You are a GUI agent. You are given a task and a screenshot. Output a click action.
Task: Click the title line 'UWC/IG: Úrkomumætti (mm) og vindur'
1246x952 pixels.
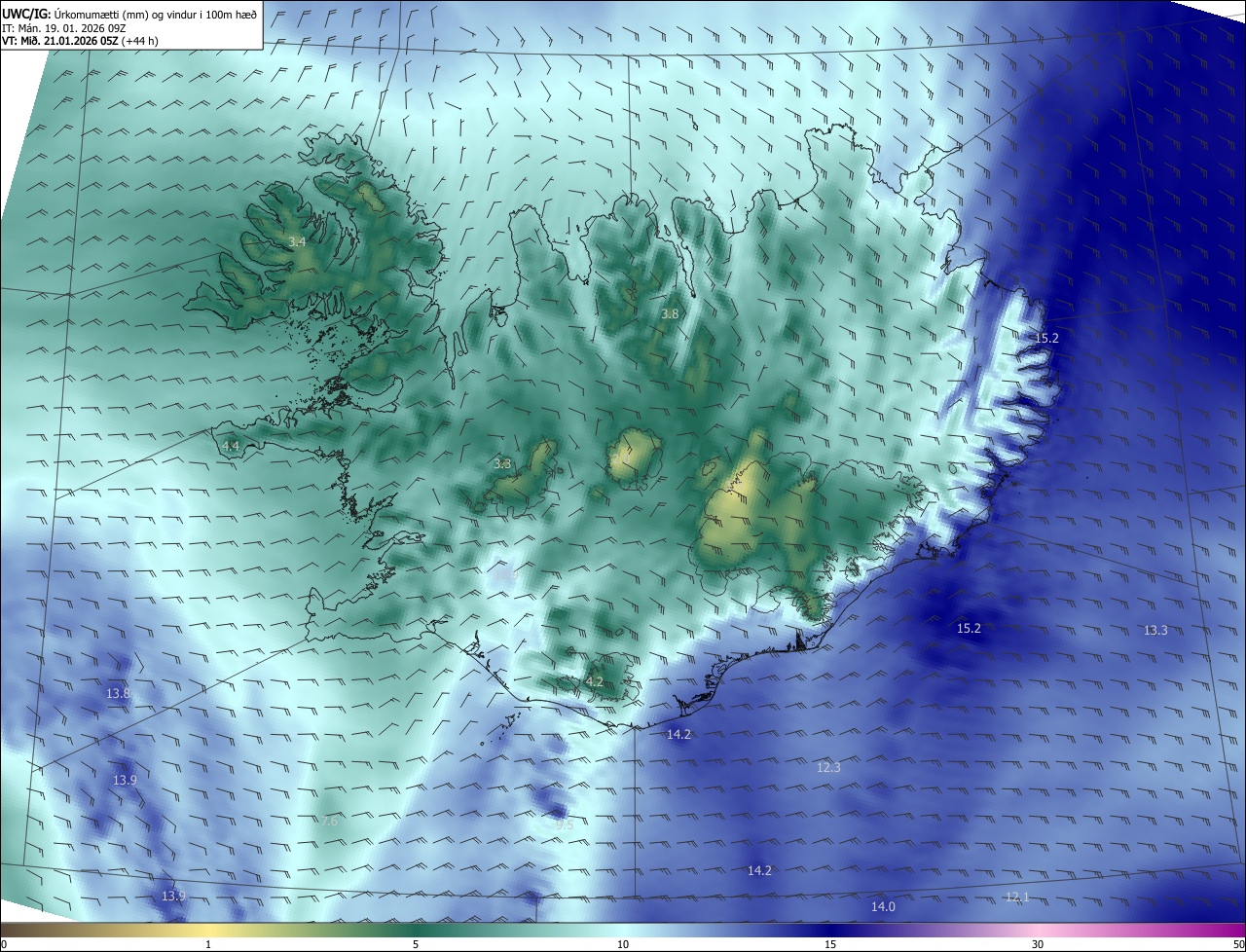pyautogui.click(x=130, y=14)
